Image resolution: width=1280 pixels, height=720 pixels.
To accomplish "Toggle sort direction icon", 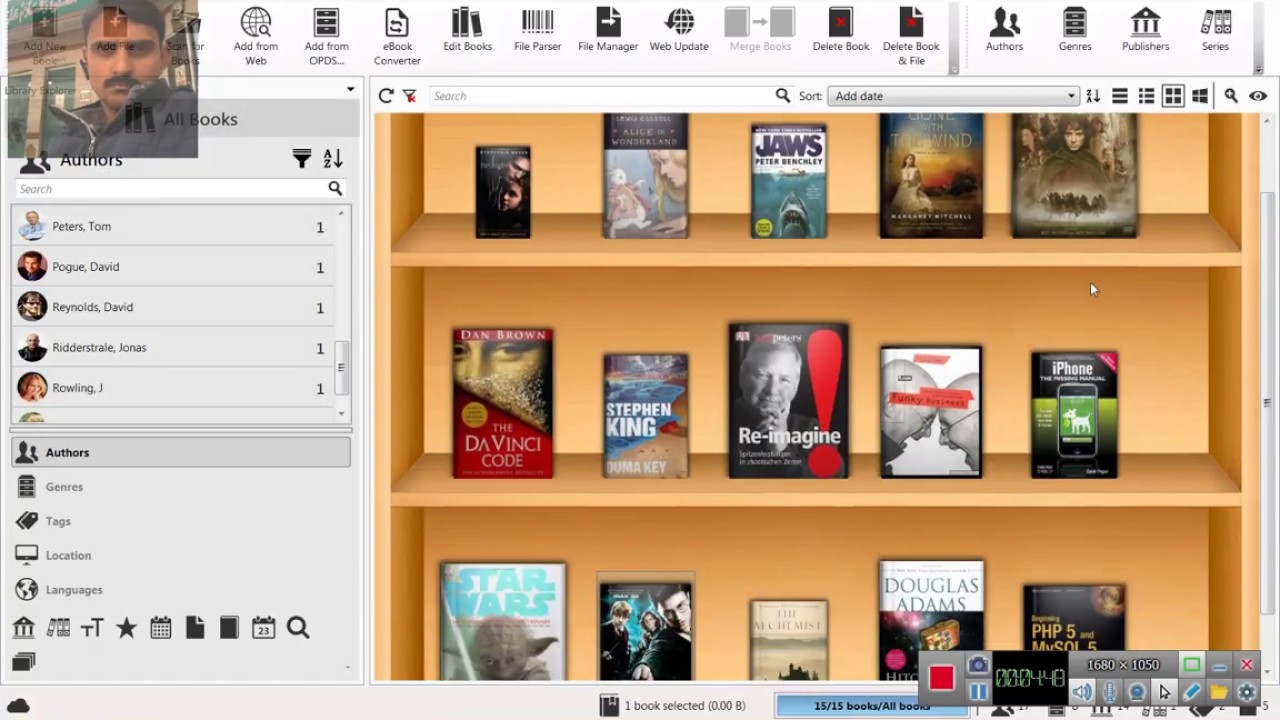I will tap(1093, 96).
